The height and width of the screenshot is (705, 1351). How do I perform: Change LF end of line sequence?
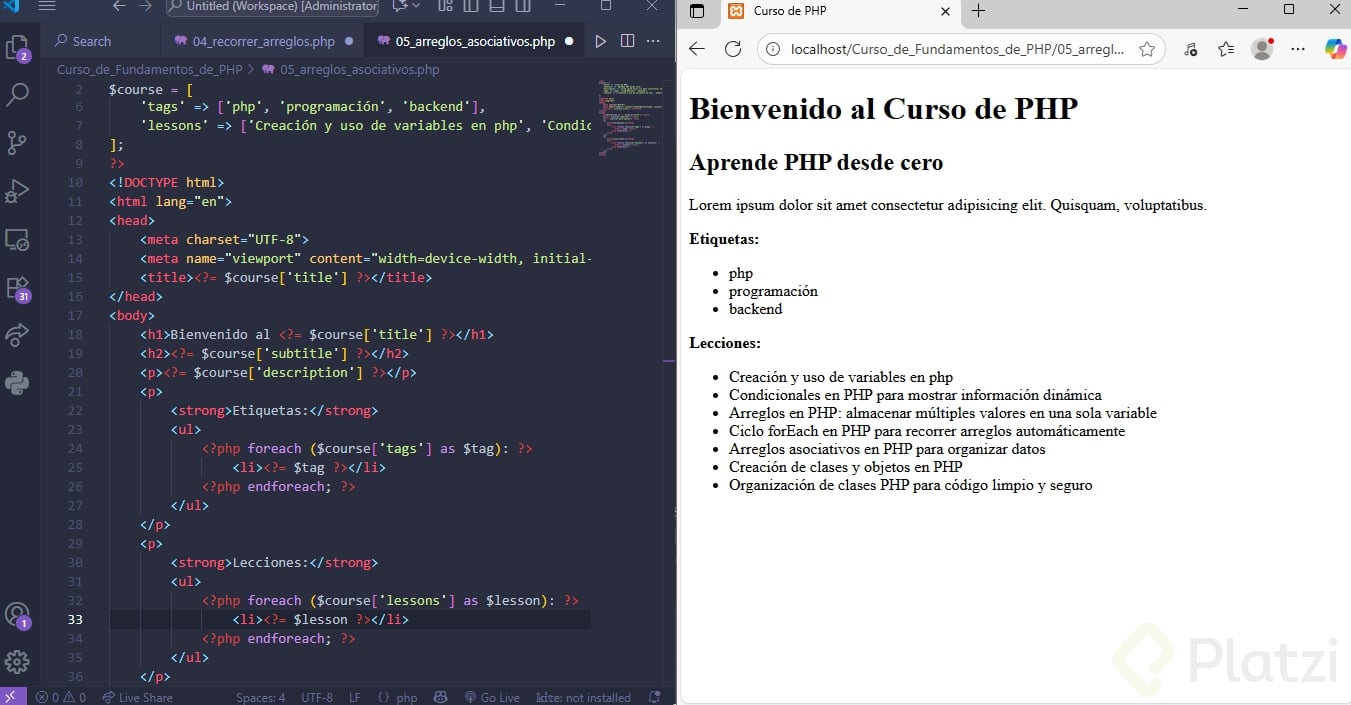[355, 697]
